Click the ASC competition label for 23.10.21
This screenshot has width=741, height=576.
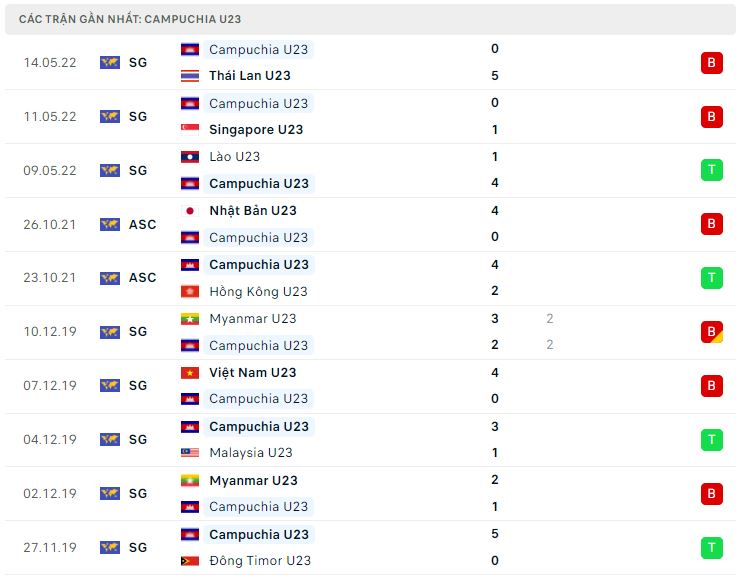coord(142,277)
